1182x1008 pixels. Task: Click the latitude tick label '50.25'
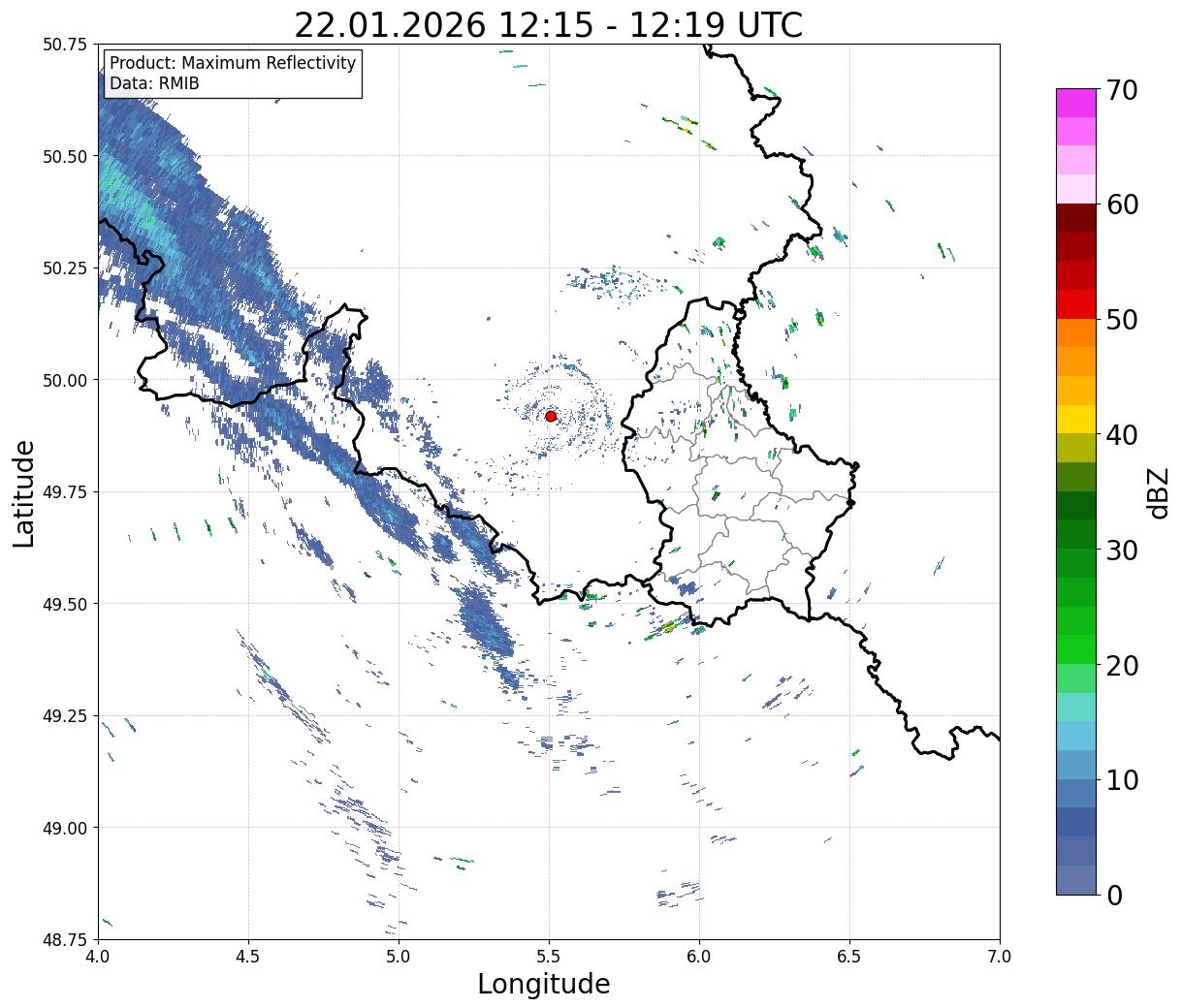coord(65,268)
